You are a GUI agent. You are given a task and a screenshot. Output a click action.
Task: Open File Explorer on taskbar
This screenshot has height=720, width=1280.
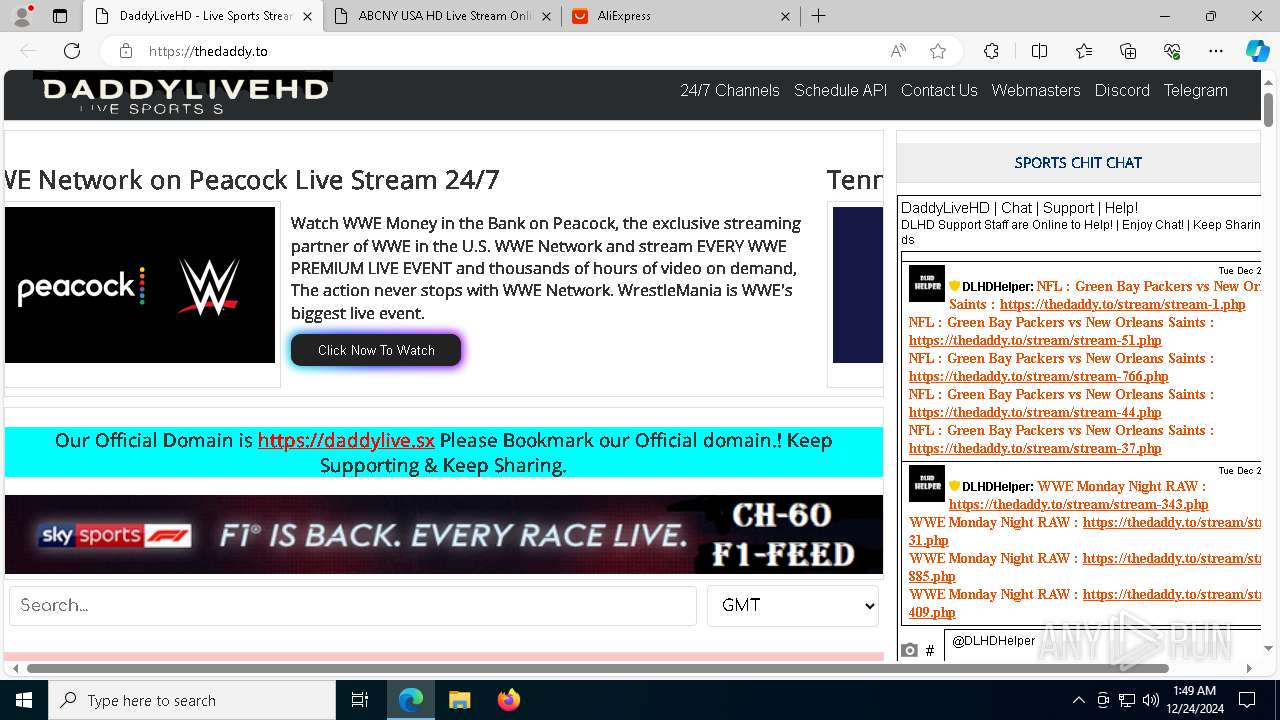pyautogui.click(x=459, y=700)
